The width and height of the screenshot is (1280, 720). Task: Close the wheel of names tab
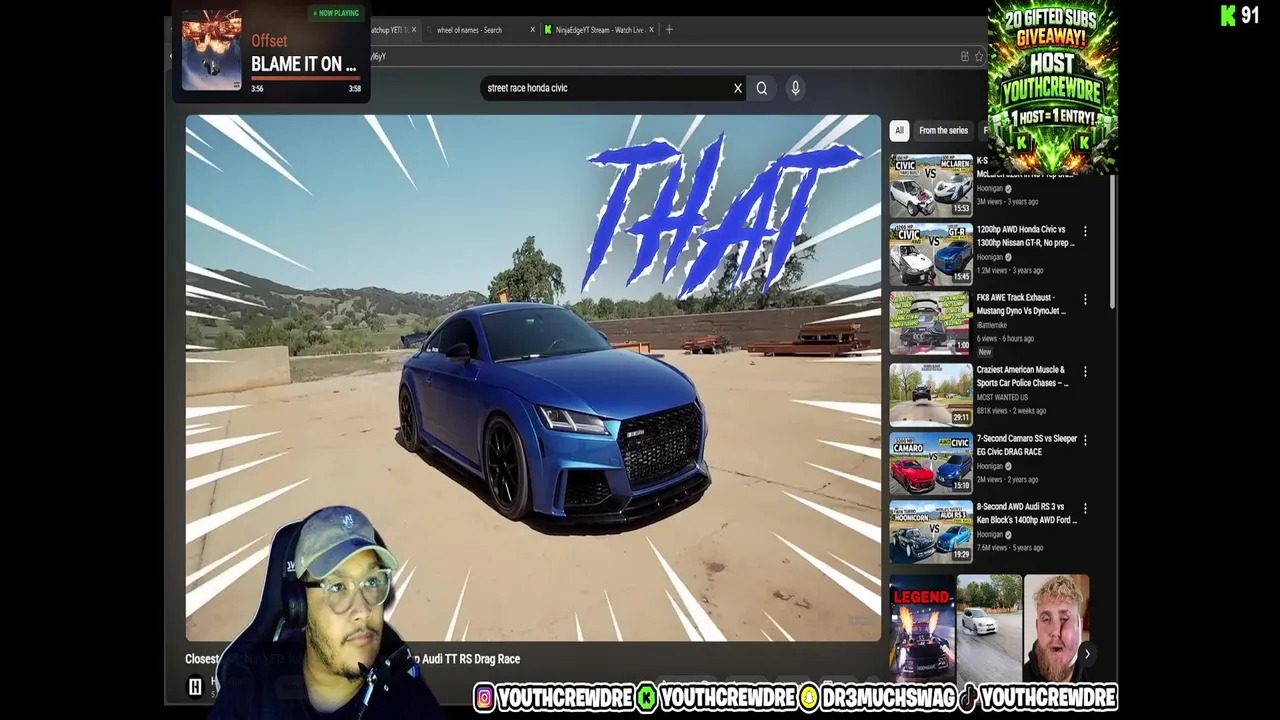click(532, 30)
